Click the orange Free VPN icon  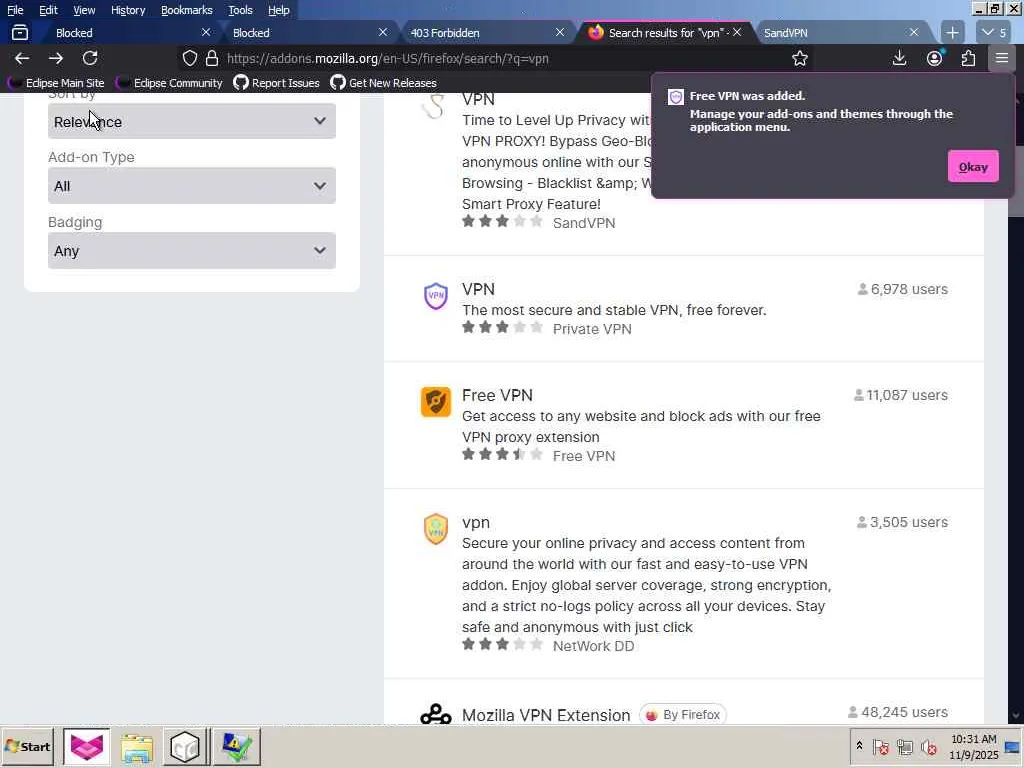436,402
